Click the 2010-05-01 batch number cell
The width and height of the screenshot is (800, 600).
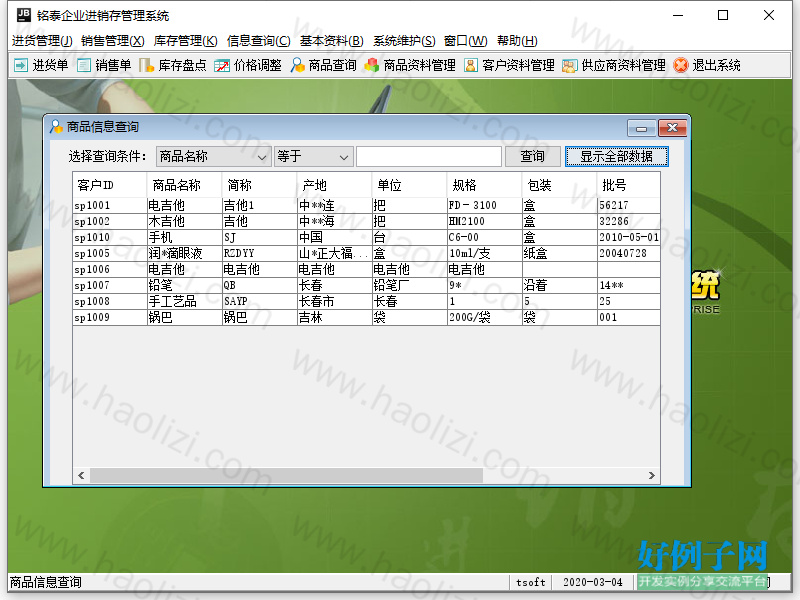coord(629,237)
